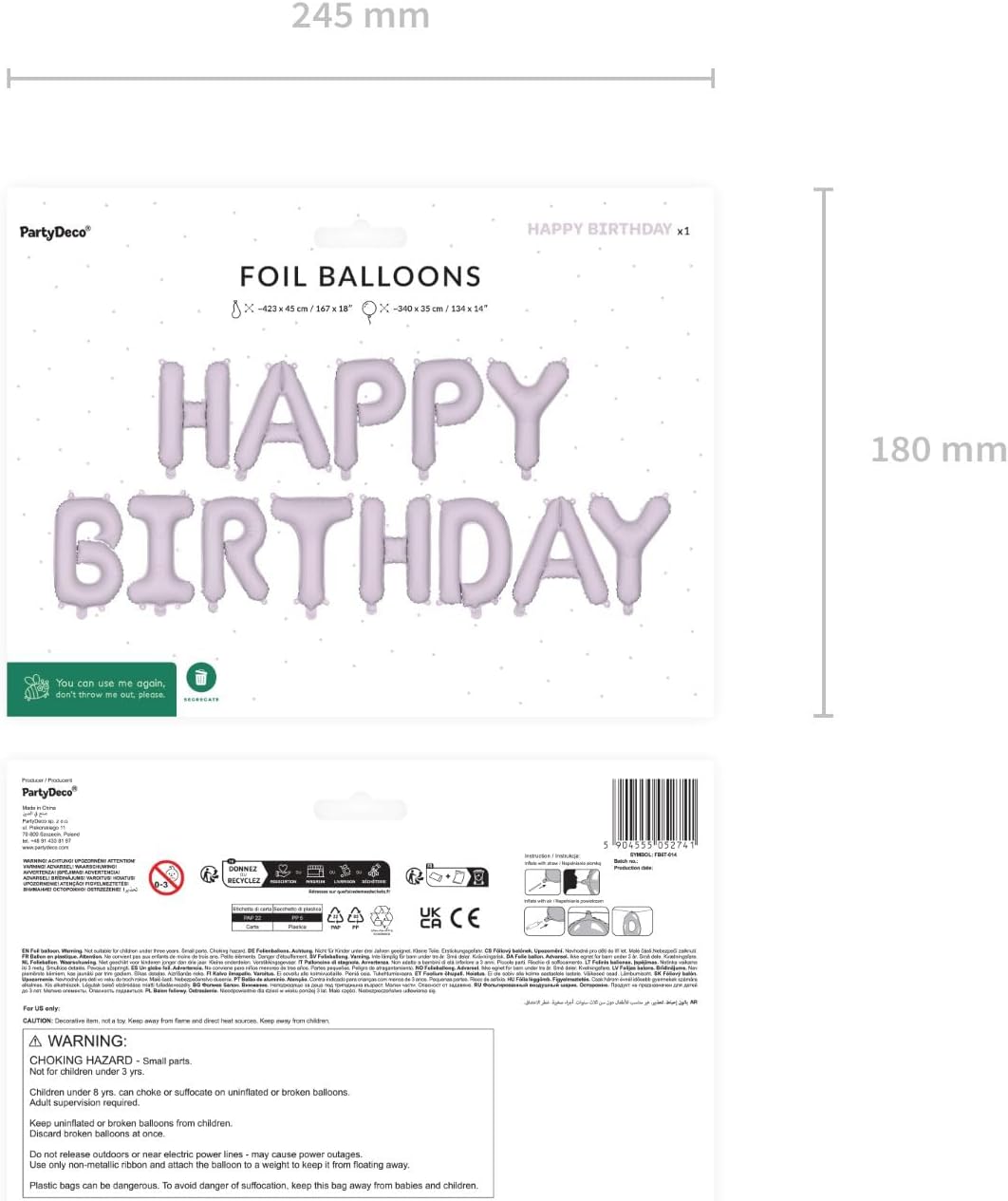Click the PartyDeco logo on front packaging
The image size is (1008, 1201).
55,232
